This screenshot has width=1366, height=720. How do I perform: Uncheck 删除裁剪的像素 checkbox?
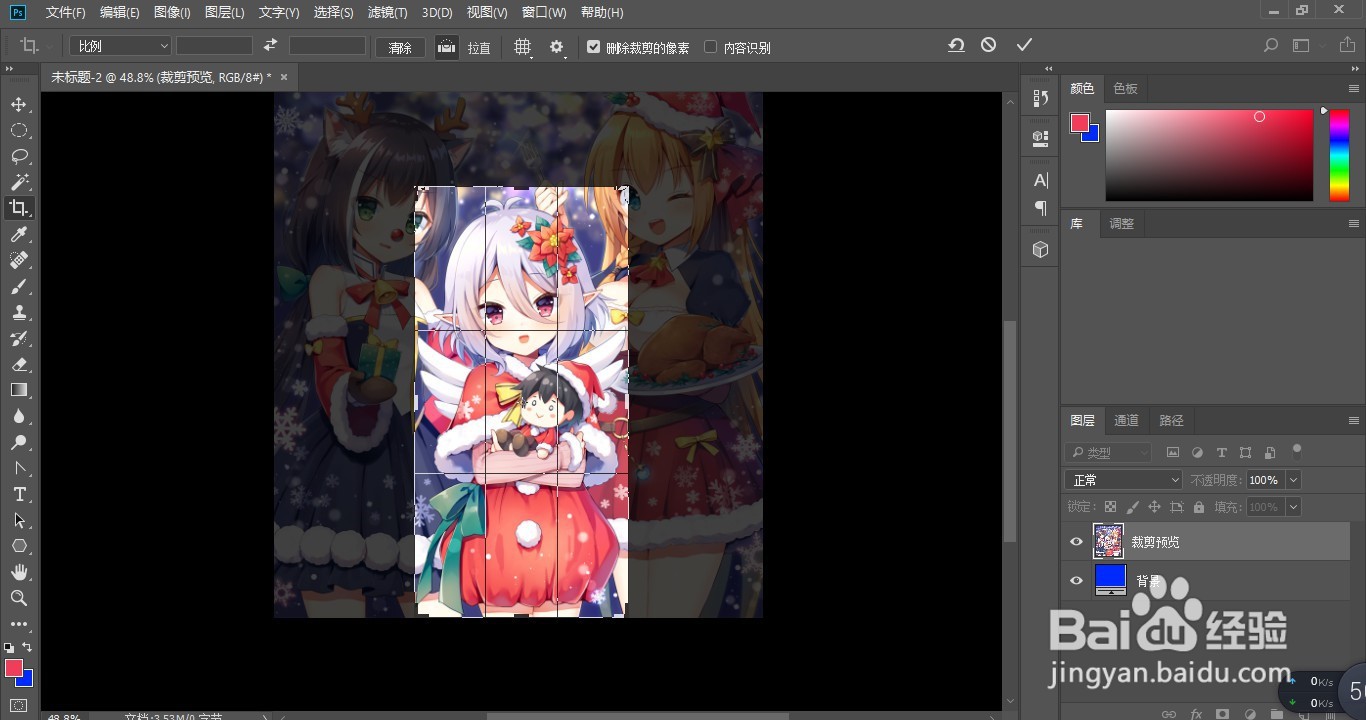coord(594,47)
